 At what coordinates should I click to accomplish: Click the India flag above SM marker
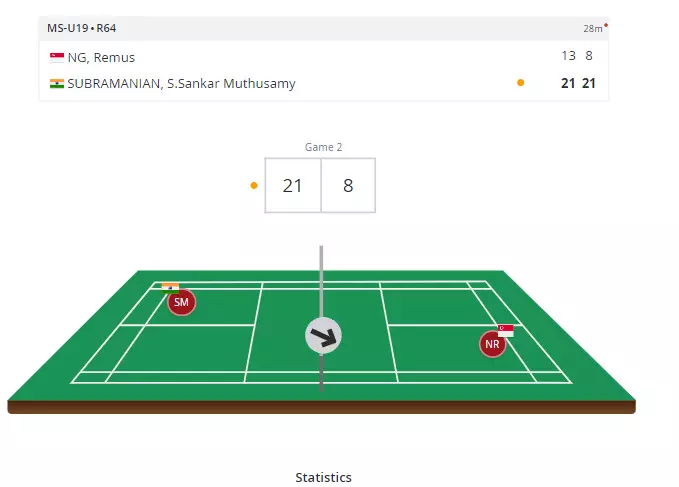coord(170,286)
